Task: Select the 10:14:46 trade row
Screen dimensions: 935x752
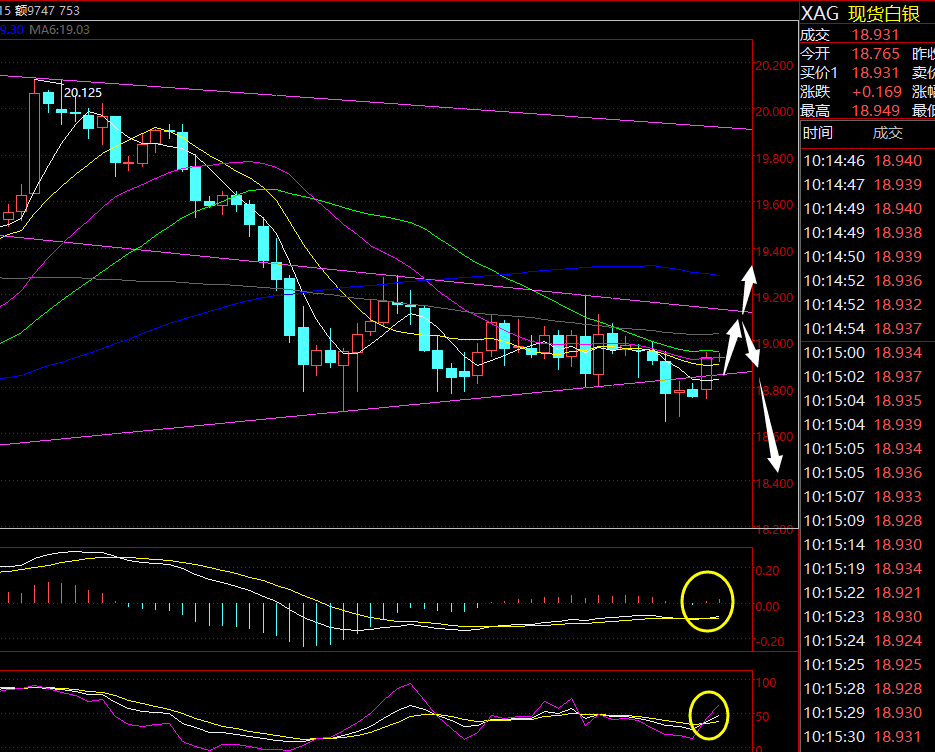Action: tap(866, 161)
